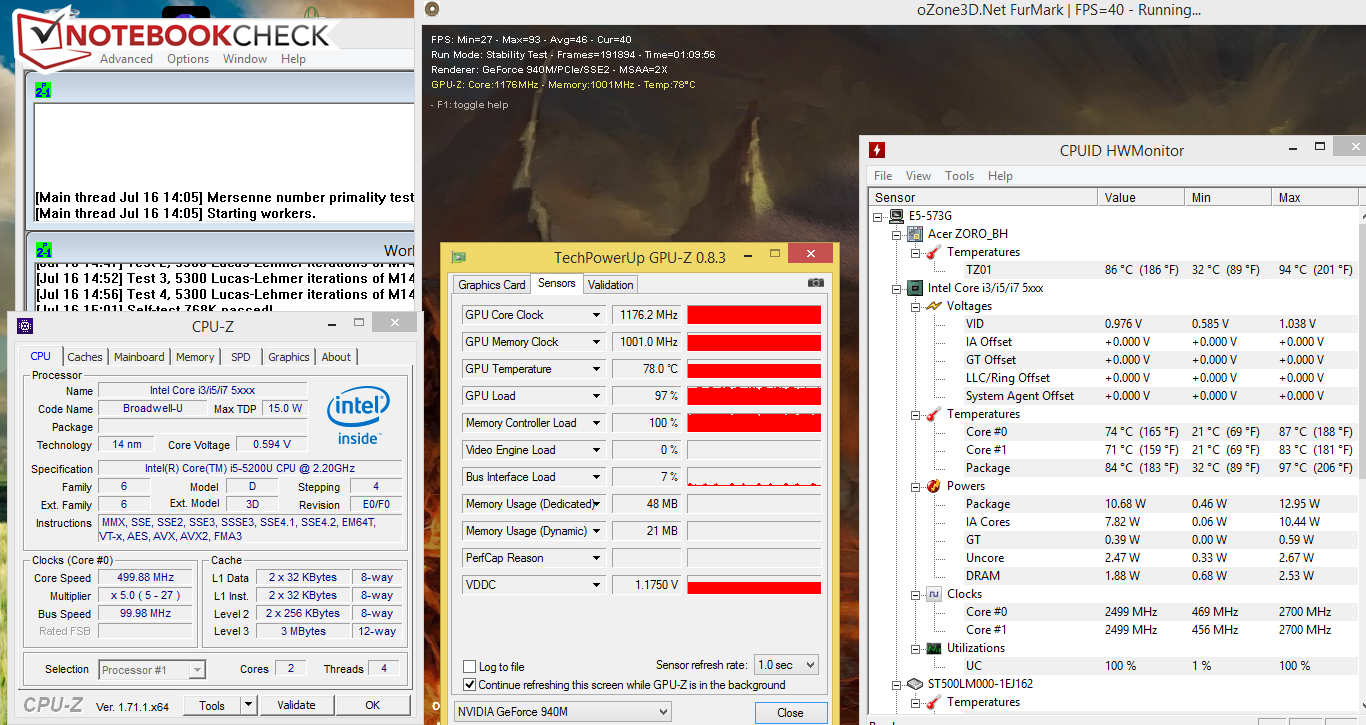The width and height of the screenshot is (1366, 725).
Task: Click the Prime95 Main thread window icon
Action: coord(43,90)
